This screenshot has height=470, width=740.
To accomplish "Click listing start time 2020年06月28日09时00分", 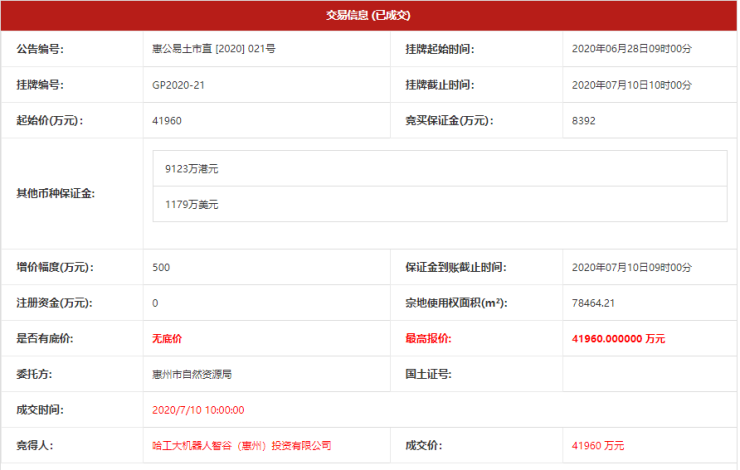I will [x=631, y=49].
